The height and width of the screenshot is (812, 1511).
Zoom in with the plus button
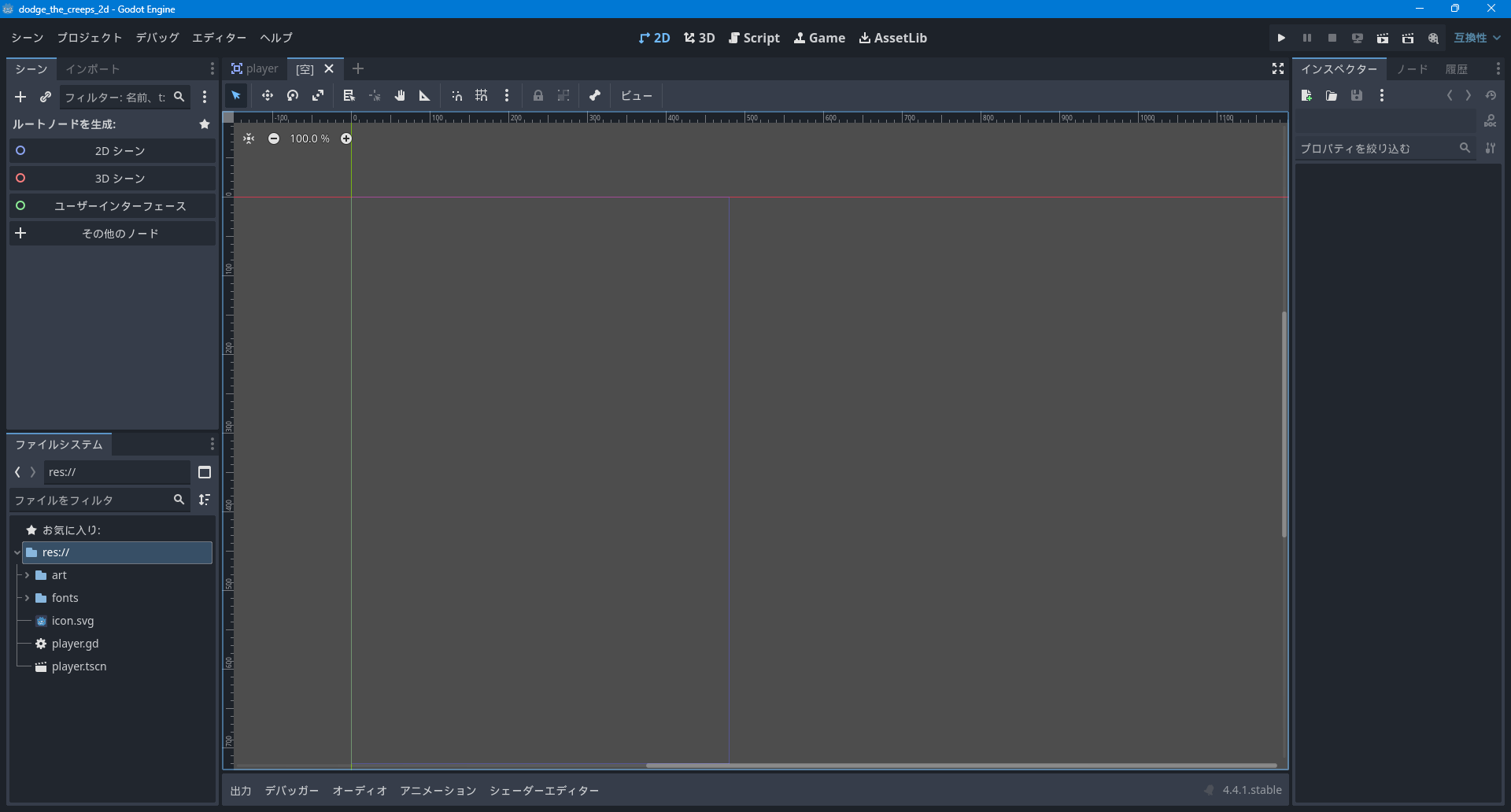tap(346, 138)
